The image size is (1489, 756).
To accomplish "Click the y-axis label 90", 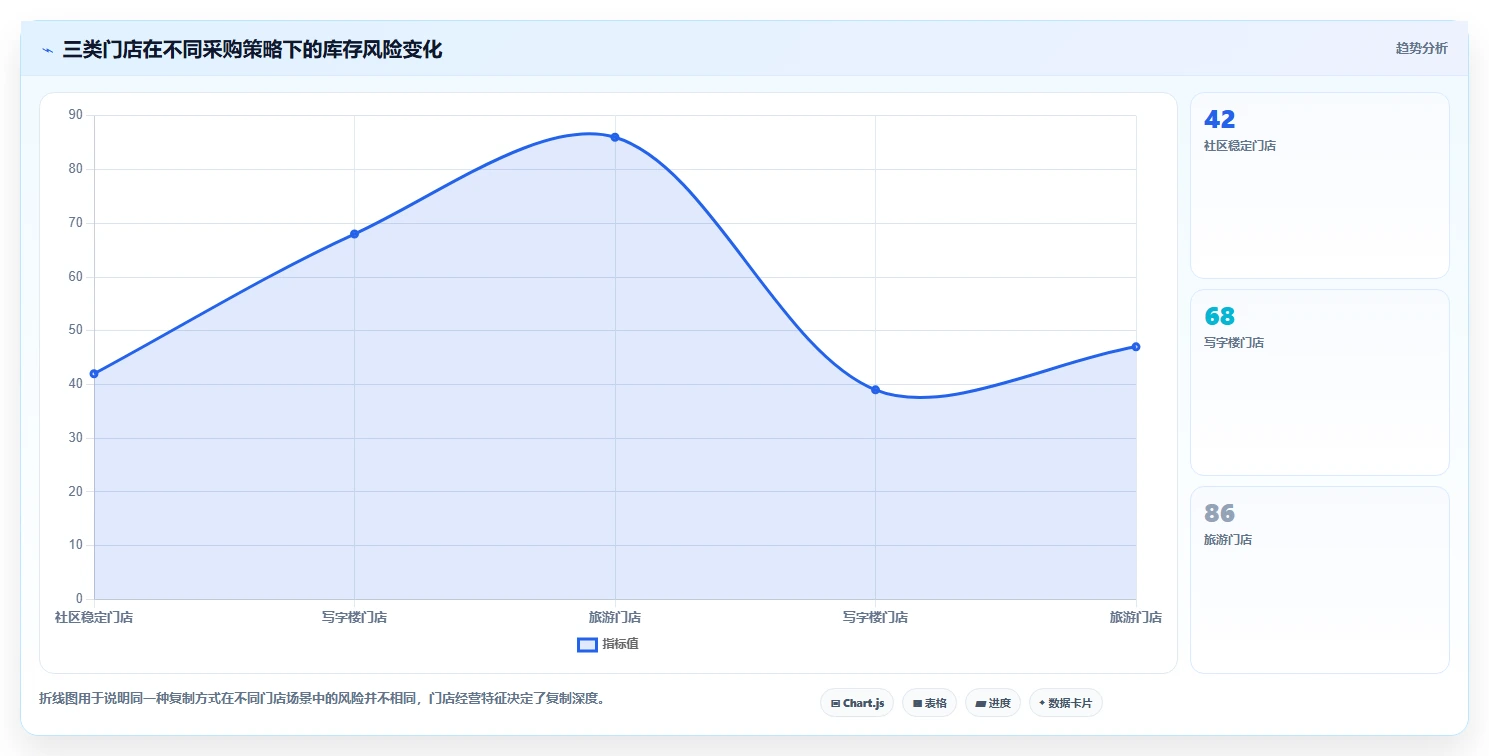I will click(x=76, y=115).
